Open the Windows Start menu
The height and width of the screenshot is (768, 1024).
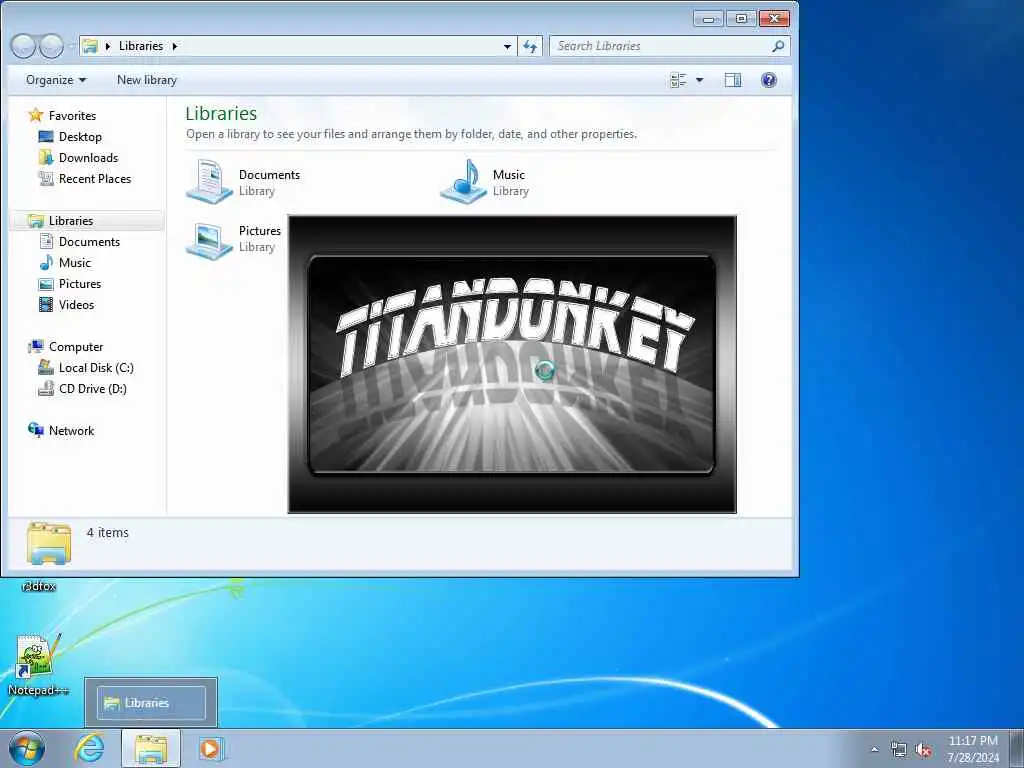click(27, 748)
